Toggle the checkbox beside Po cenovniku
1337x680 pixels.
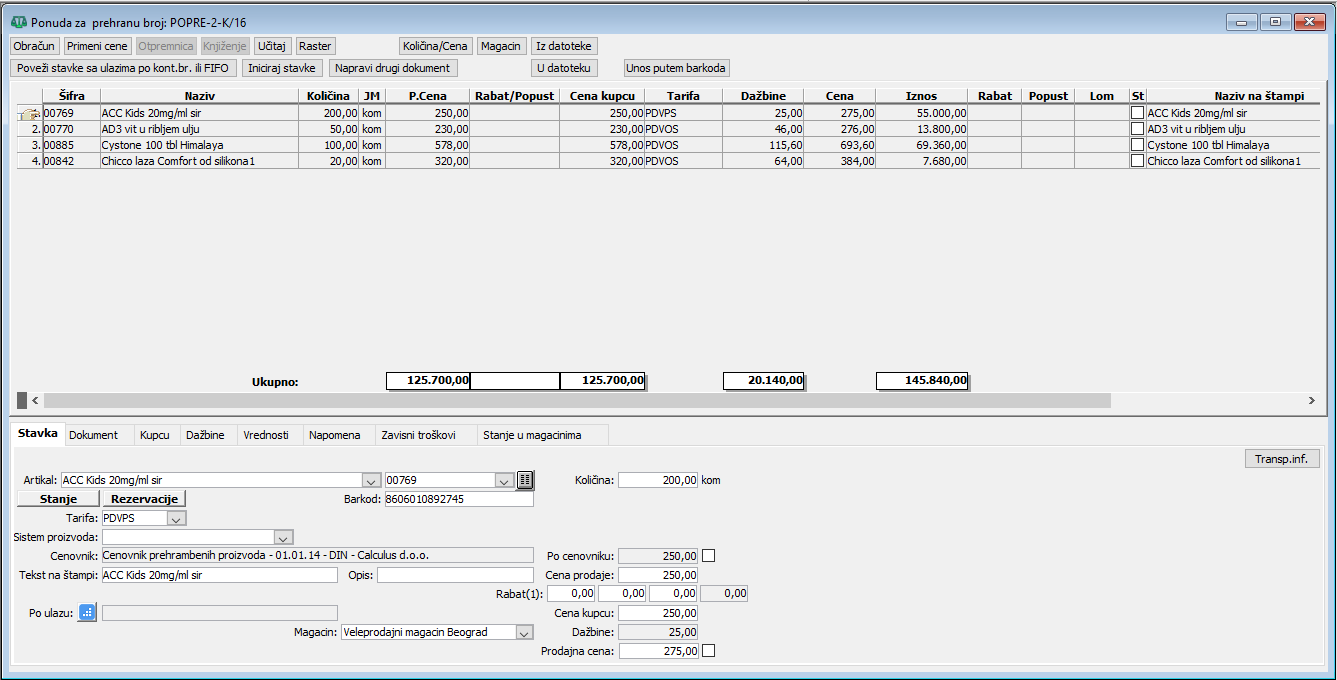(709, 556)
